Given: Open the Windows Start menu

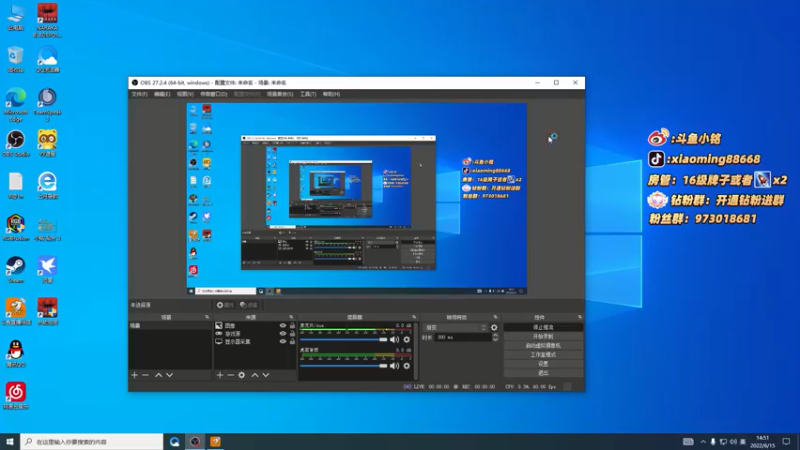Looking at the screenshot, I should click(10, 441).
